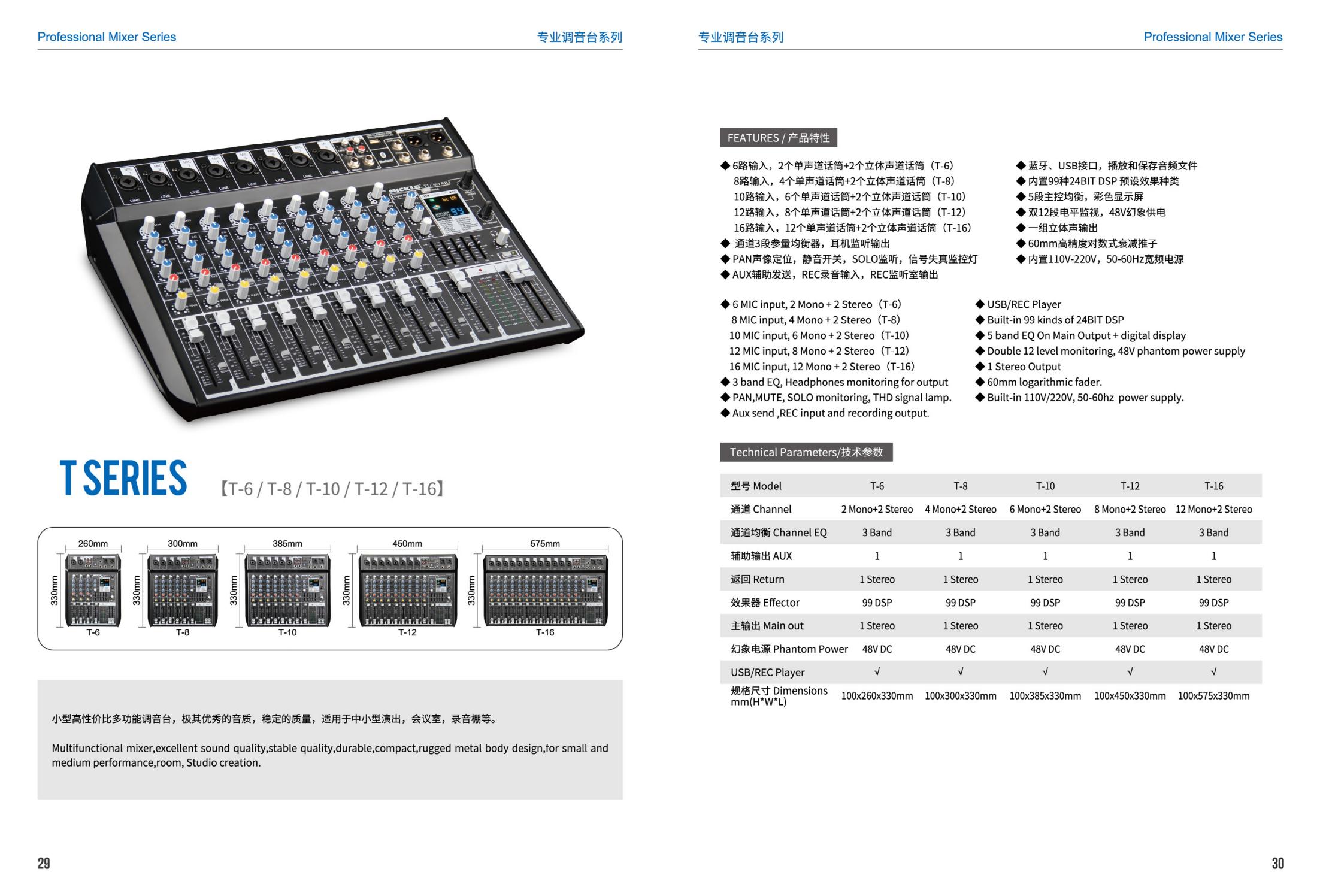Click the 100x385x330mm dimensions cell

(1045, 696)
